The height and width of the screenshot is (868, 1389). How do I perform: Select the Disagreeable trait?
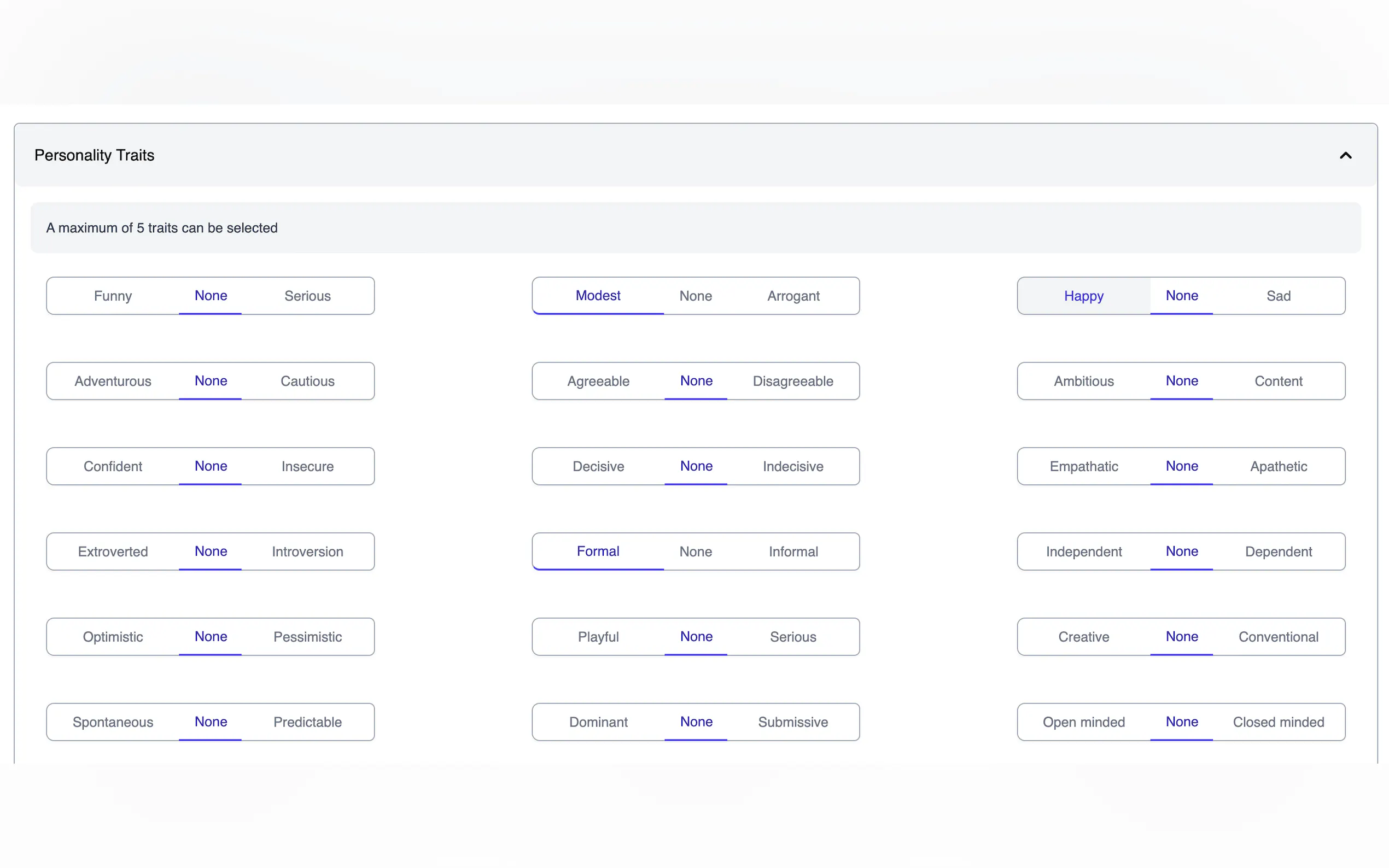point(792,380)
